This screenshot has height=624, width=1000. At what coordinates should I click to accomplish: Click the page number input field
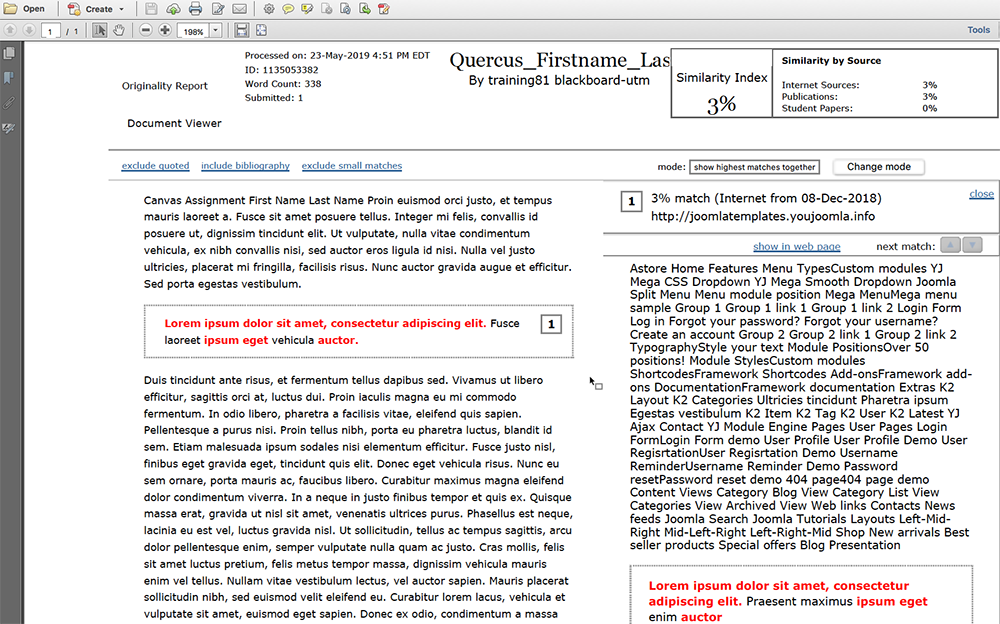pyautogui.click(x=50, y=31)
